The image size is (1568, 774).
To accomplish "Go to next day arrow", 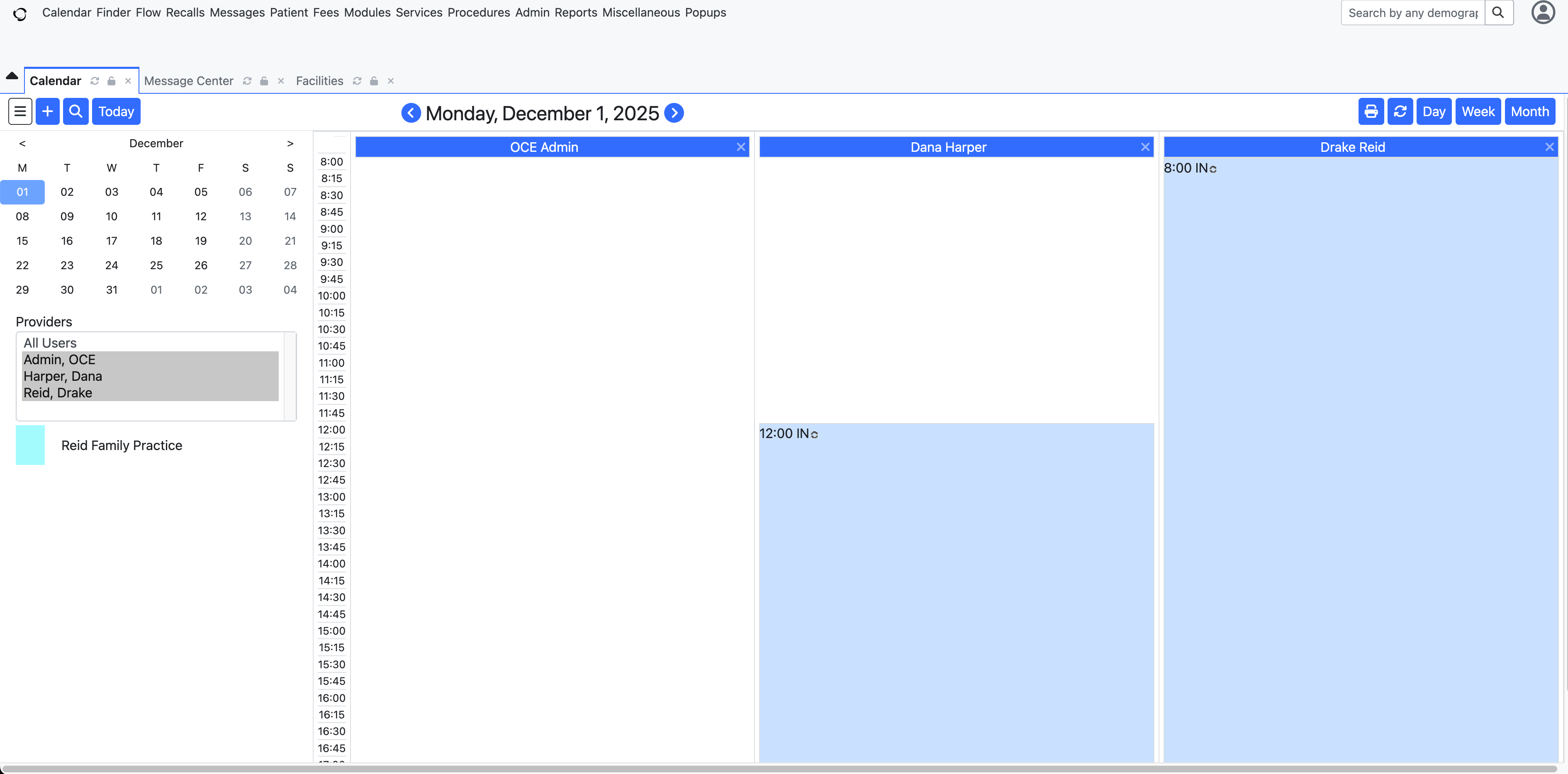I will 674,113.
